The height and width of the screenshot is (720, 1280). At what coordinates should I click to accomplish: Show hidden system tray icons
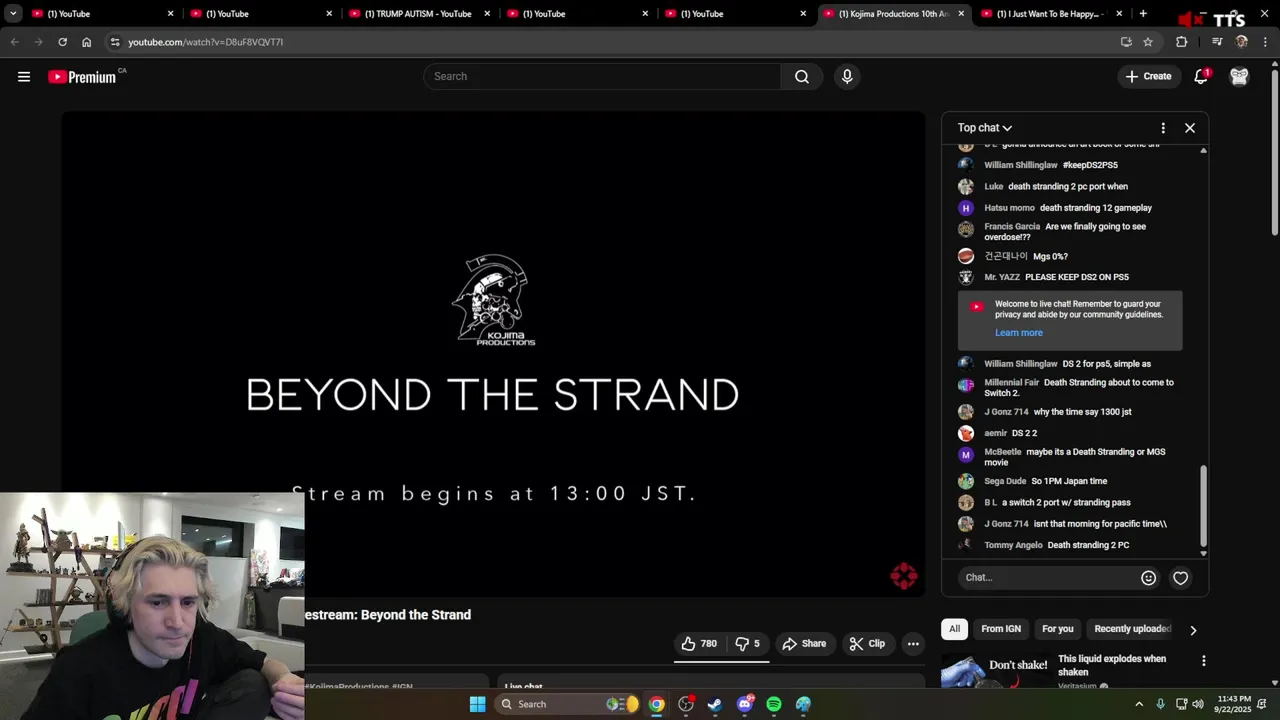pos(1138,704)
